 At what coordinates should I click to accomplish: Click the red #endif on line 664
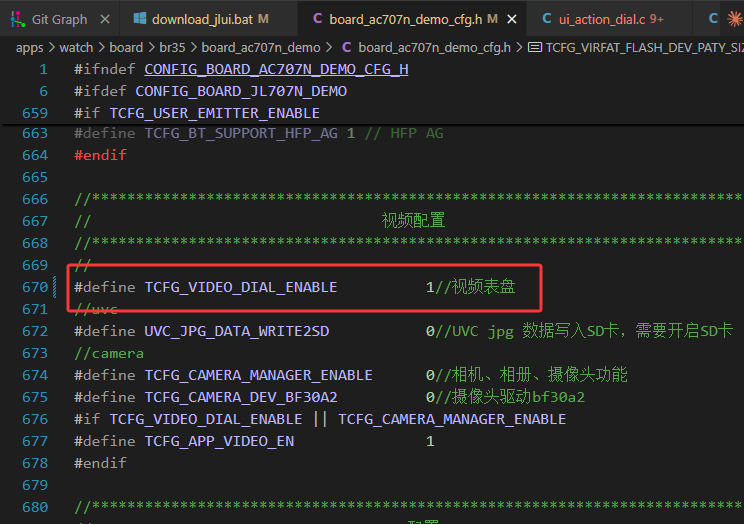coord(100,155)
